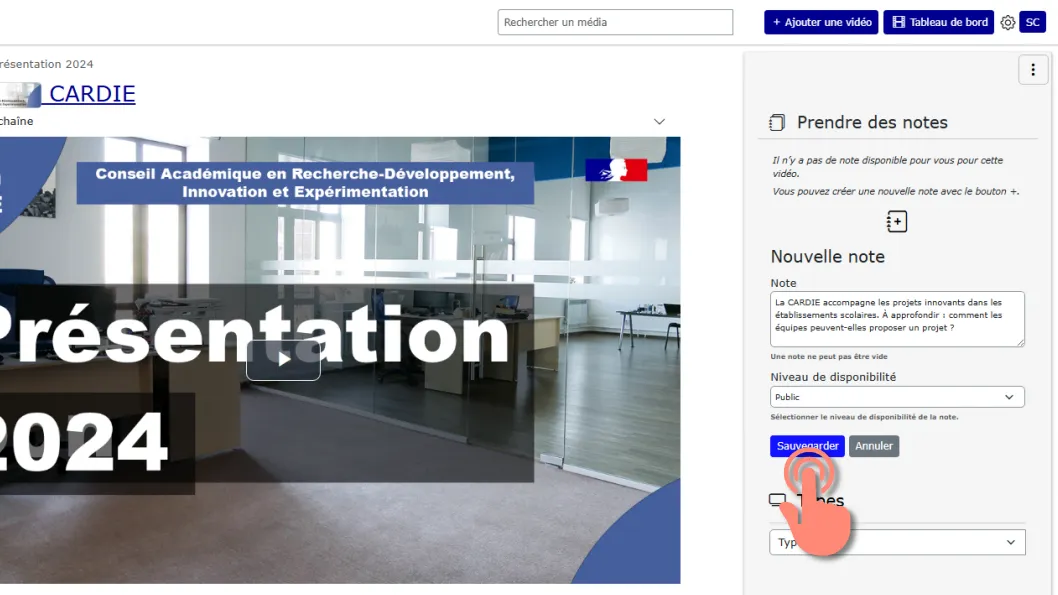
Task: Click inside the Note text area
Action: (897, 319)
